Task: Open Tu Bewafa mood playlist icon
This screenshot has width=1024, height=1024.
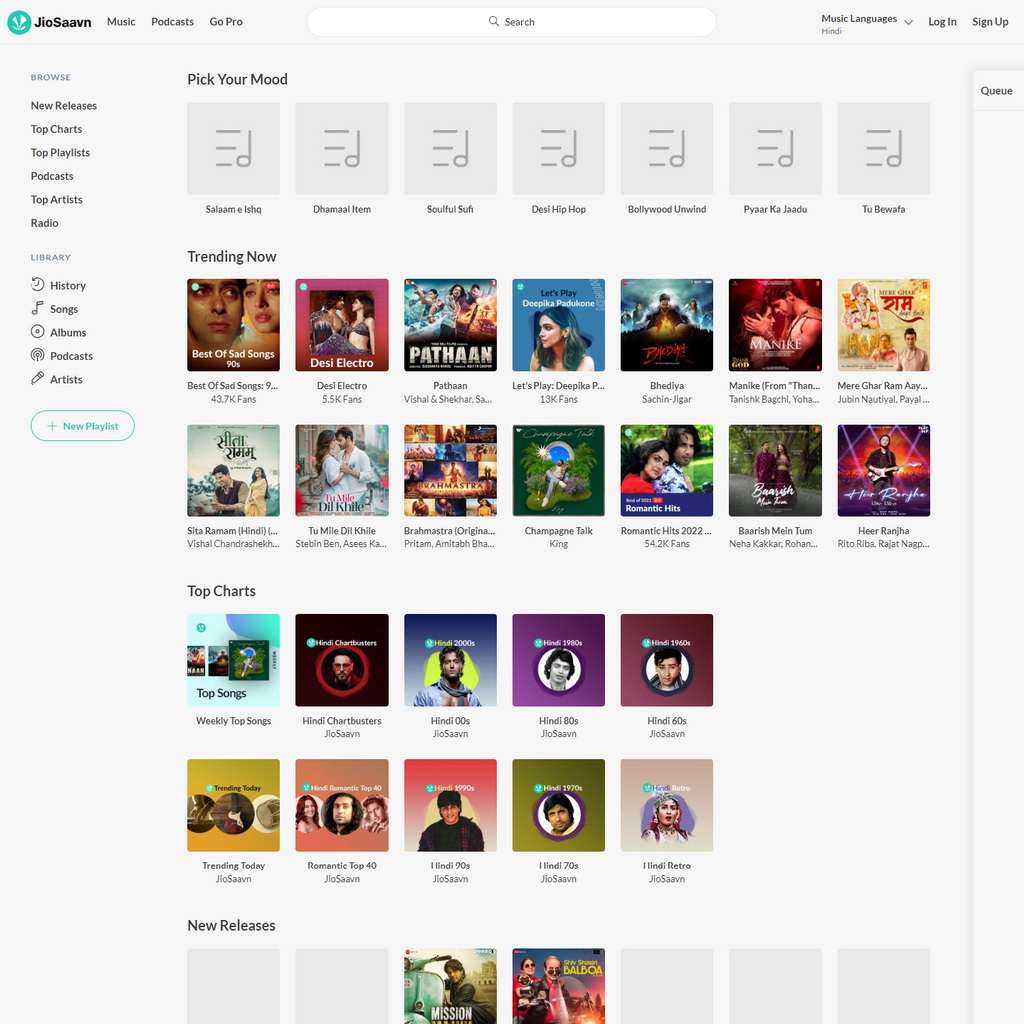Action: click(884, 148)
